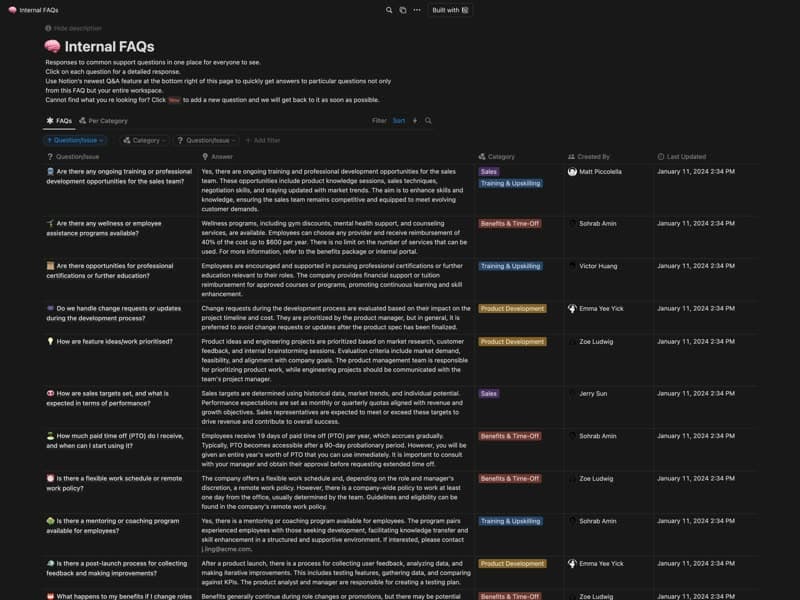Click the Built with Notion button

(x=450, y=10)
